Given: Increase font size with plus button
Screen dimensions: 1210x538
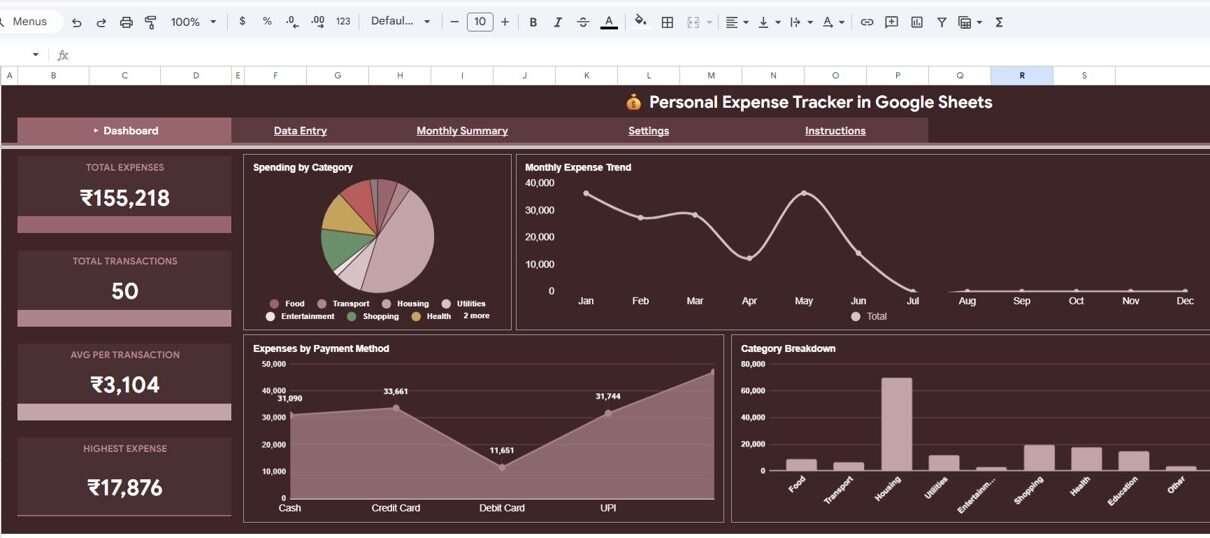Looking at the screenshot, I should [505, 22].
